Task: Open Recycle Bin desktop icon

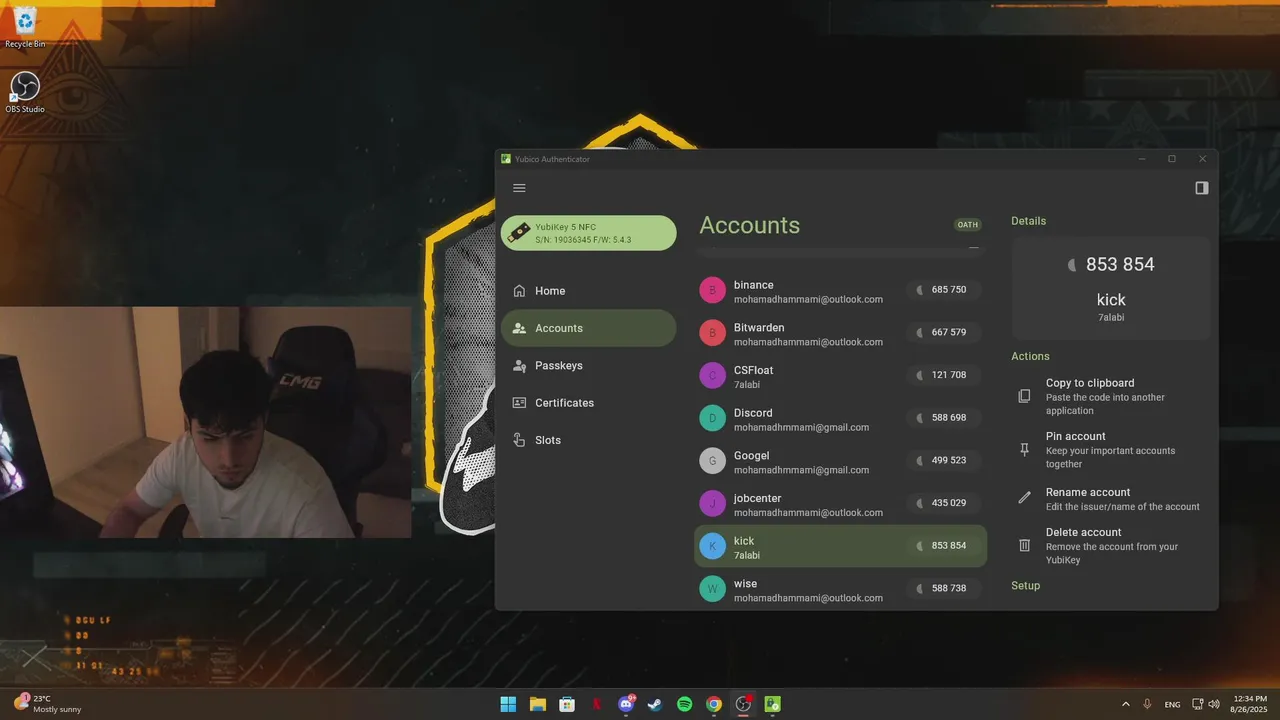Action: [x=25, y=27]
